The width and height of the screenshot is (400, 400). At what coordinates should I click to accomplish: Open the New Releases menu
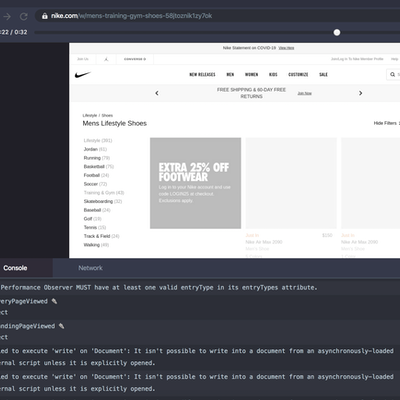click(202, 74)
